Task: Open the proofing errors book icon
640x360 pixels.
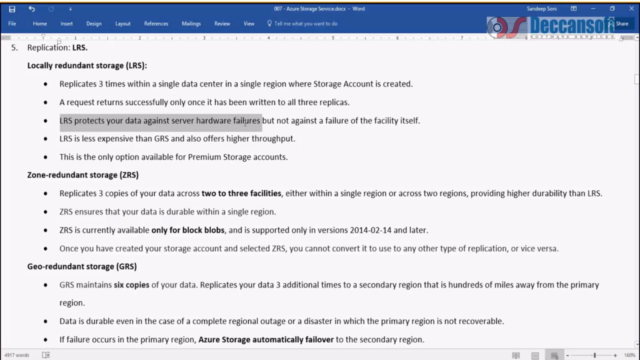Action: click(46, 355)
